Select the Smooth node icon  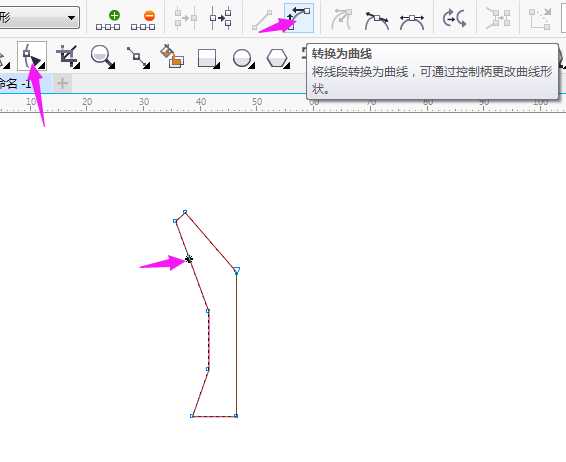tap(376, 20)
